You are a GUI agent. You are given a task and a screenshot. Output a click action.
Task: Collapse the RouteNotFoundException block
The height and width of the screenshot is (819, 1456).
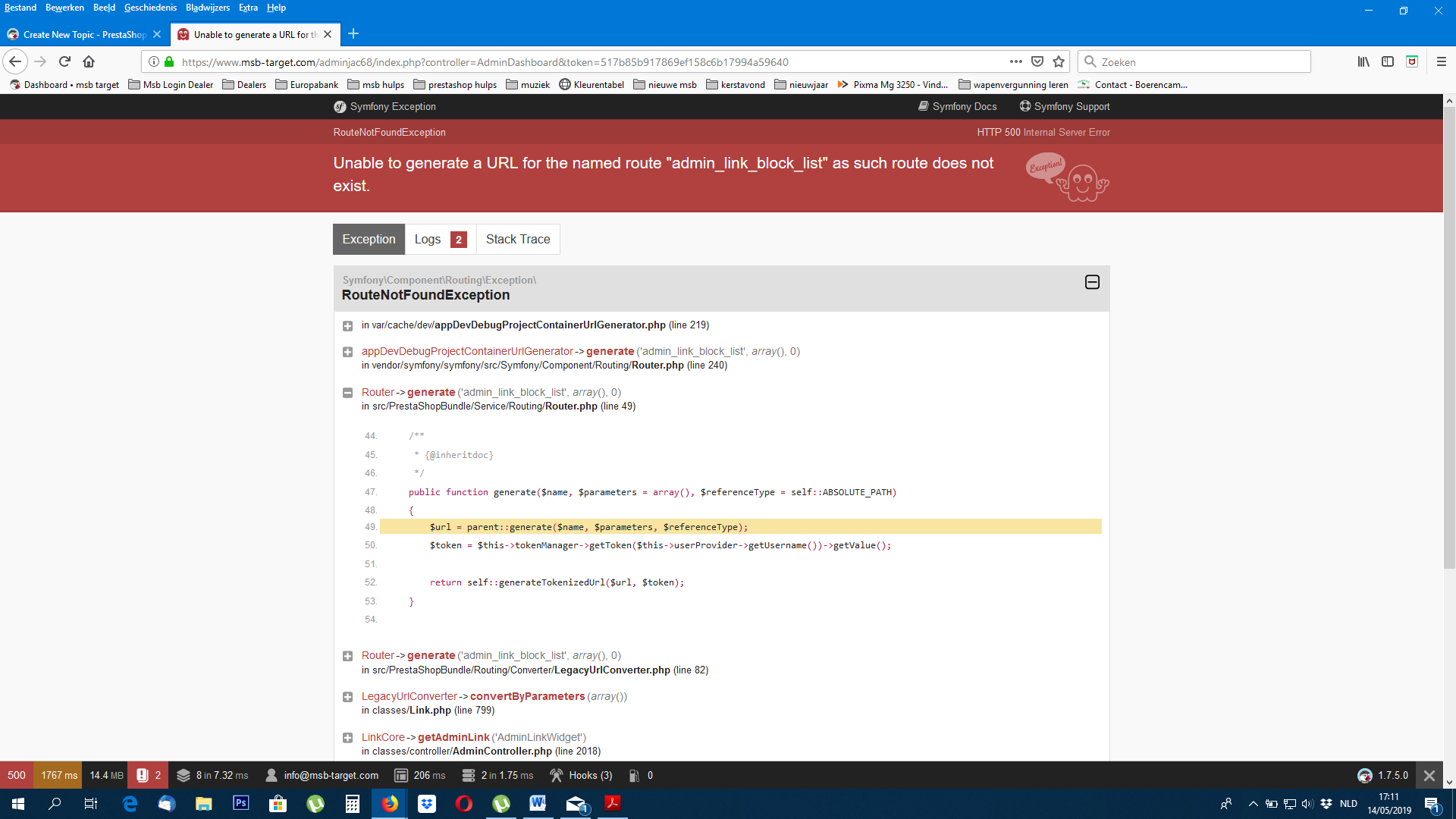tap(1092, 282)
